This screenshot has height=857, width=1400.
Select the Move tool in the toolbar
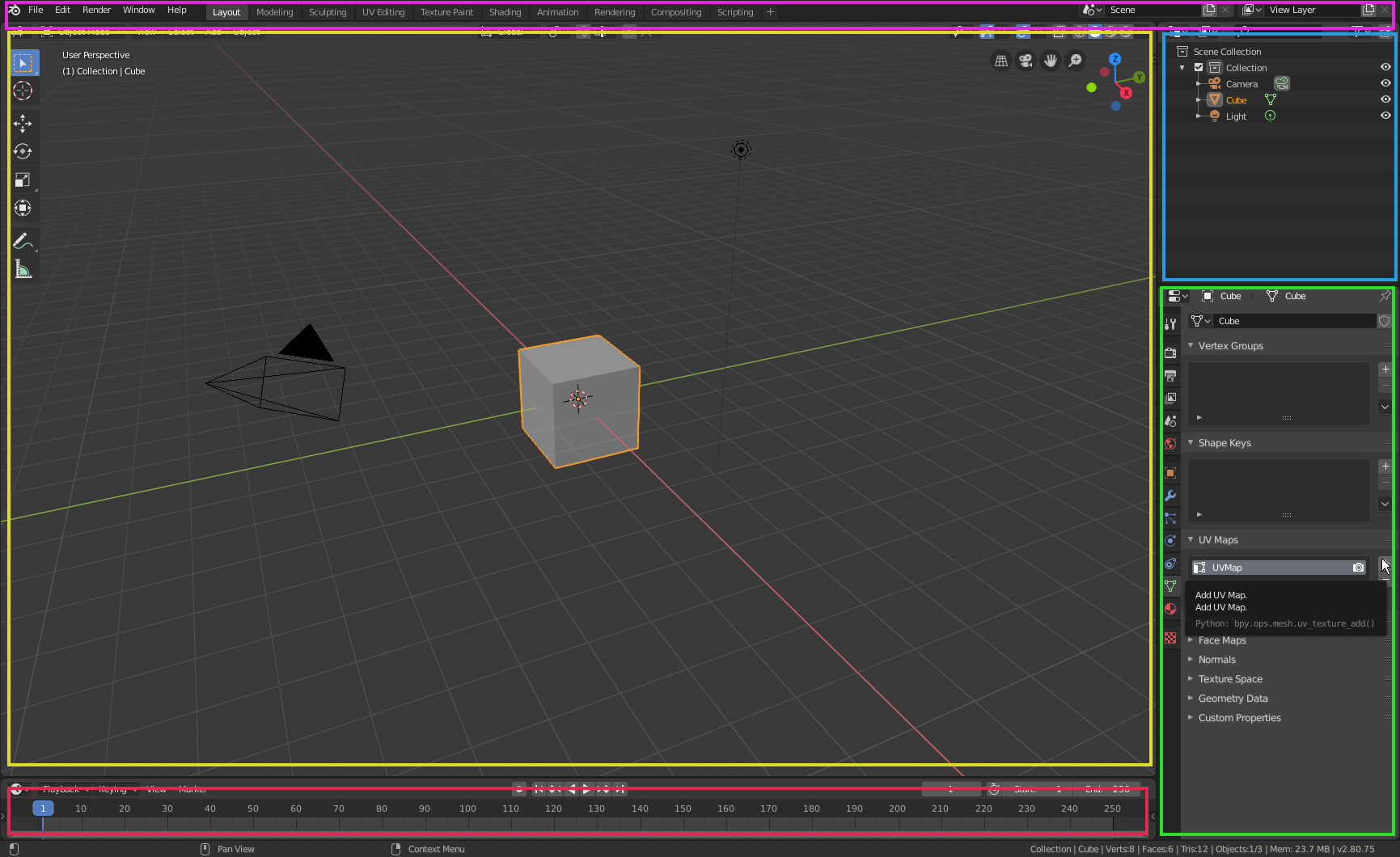click(x=23, y=123)
